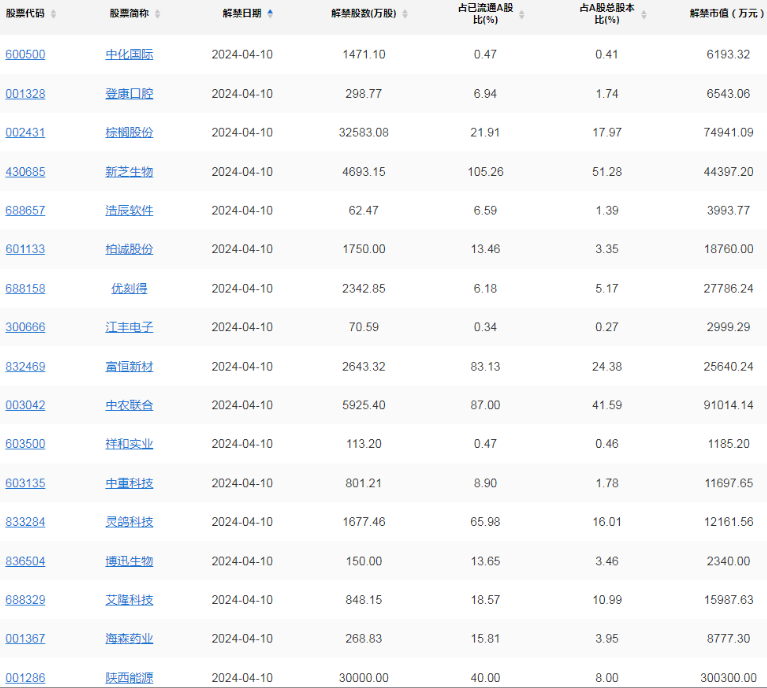Sort by 解禁日期 column arrow

(x=270, y=14)
